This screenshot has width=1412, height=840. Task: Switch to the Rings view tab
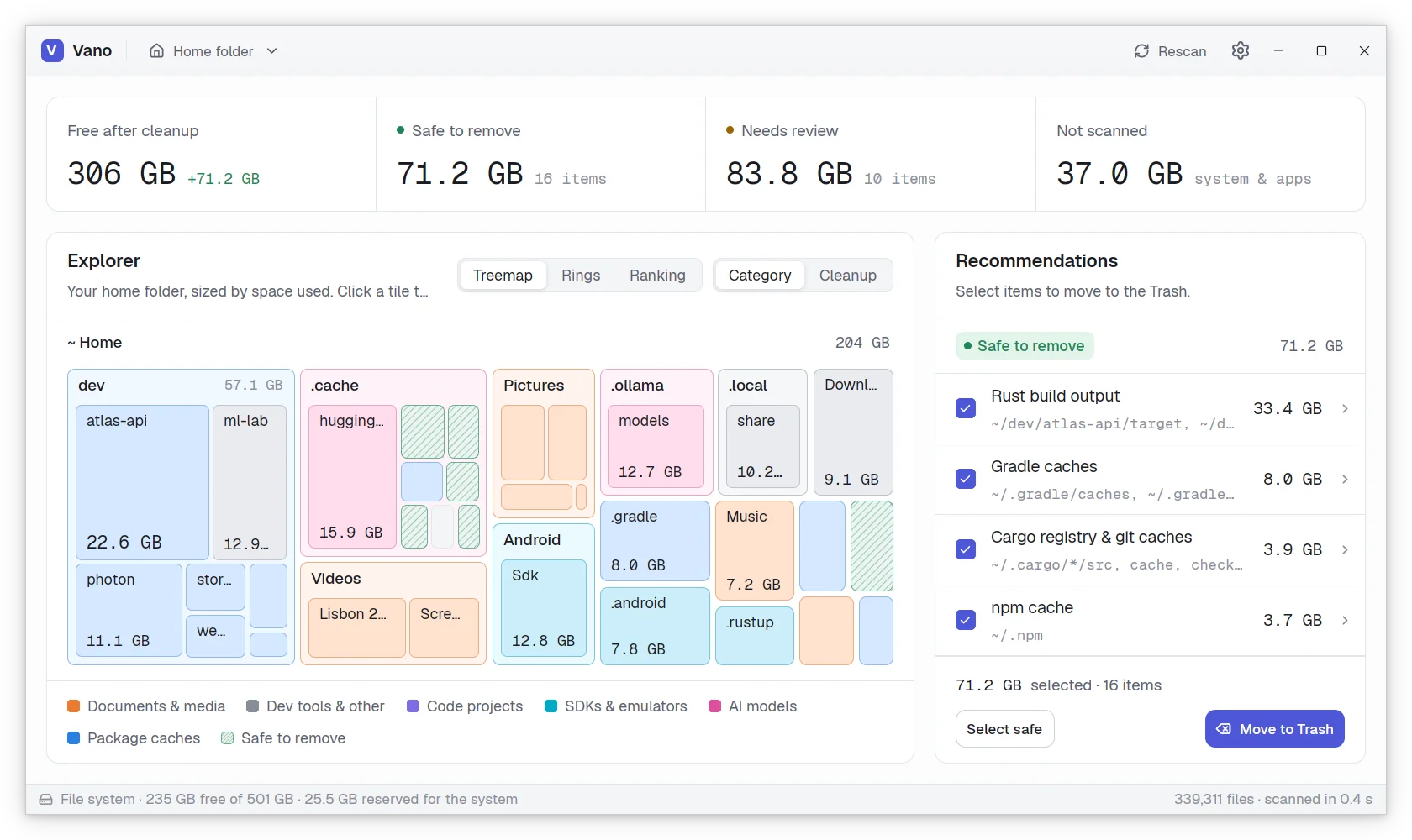tap(581, 276)
